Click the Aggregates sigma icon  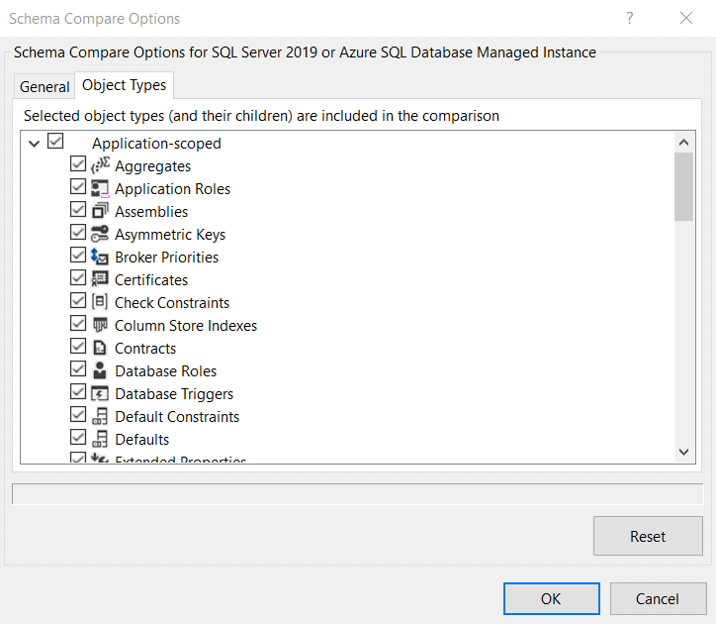pyautogui.click(x=100, y=165)
